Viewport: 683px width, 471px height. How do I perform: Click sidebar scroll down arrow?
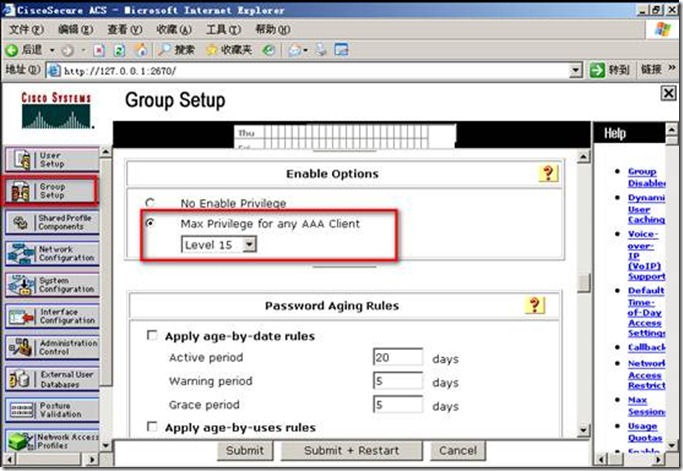pyautogui.click(x=106, y=446)
